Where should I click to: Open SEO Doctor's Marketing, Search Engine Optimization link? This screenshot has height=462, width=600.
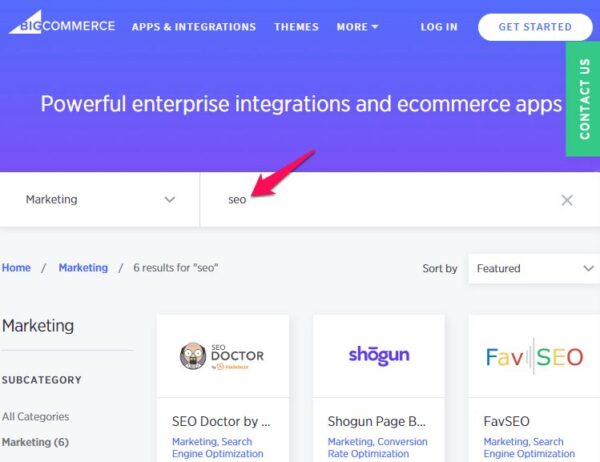tap(217, 447)
